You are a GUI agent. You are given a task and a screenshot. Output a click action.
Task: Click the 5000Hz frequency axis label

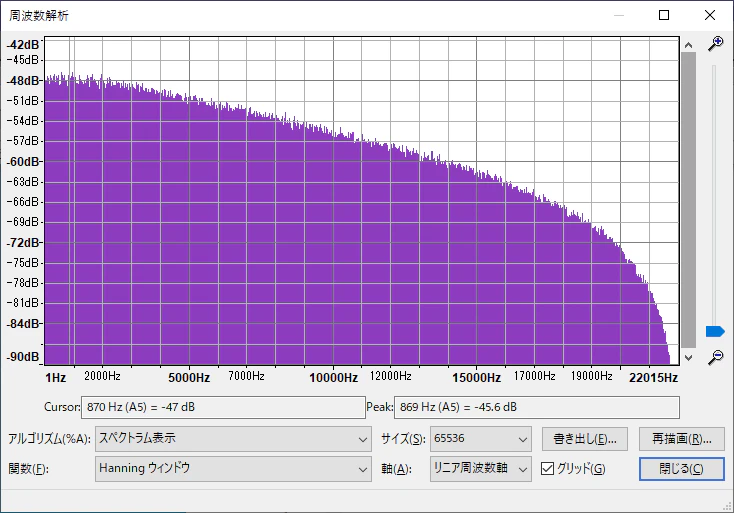[189, 378]
